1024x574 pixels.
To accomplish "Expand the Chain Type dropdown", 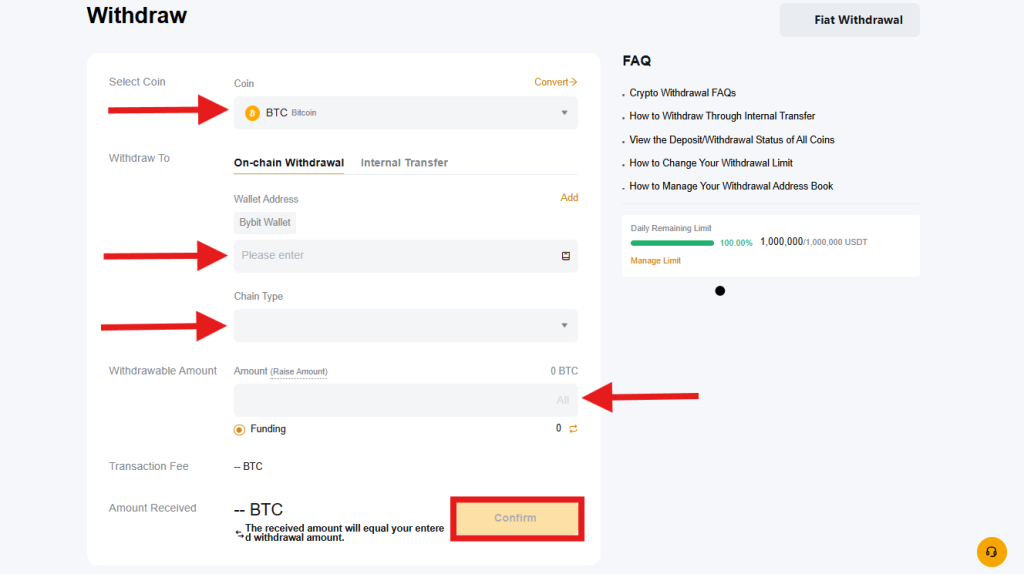I will pyautogui.click(x=406, y=325).
